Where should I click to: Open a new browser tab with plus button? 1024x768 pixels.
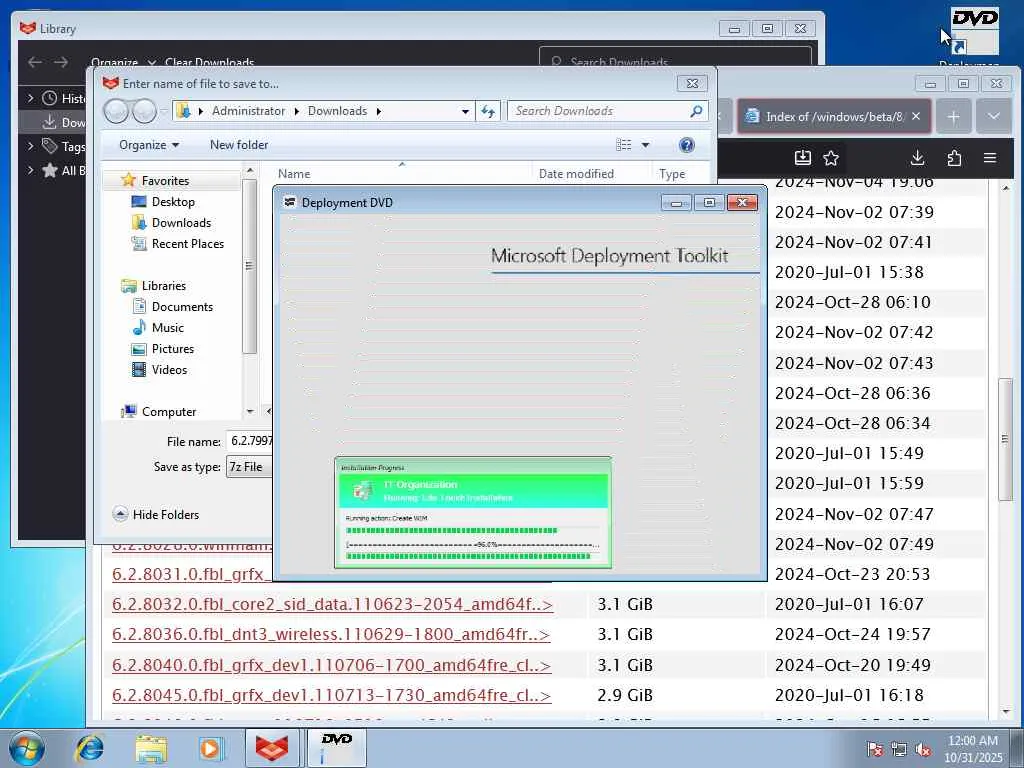coord(953,116)
